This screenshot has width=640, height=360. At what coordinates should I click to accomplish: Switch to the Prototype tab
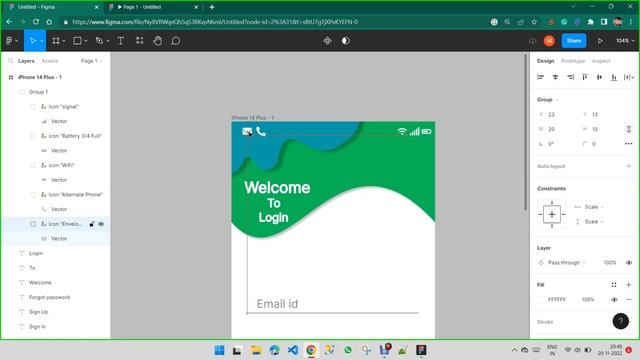[x=573, y=61]
